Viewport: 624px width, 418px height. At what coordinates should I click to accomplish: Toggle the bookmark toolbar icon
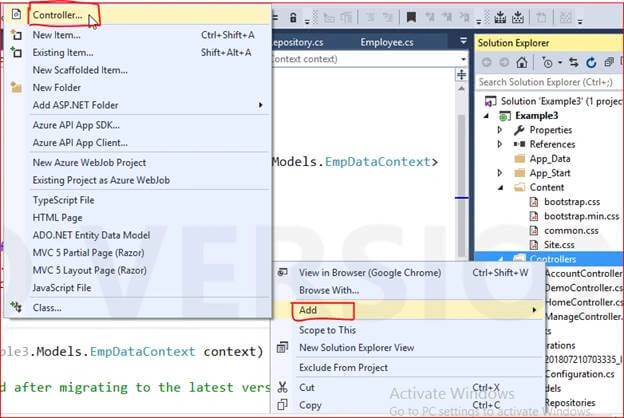411,17
